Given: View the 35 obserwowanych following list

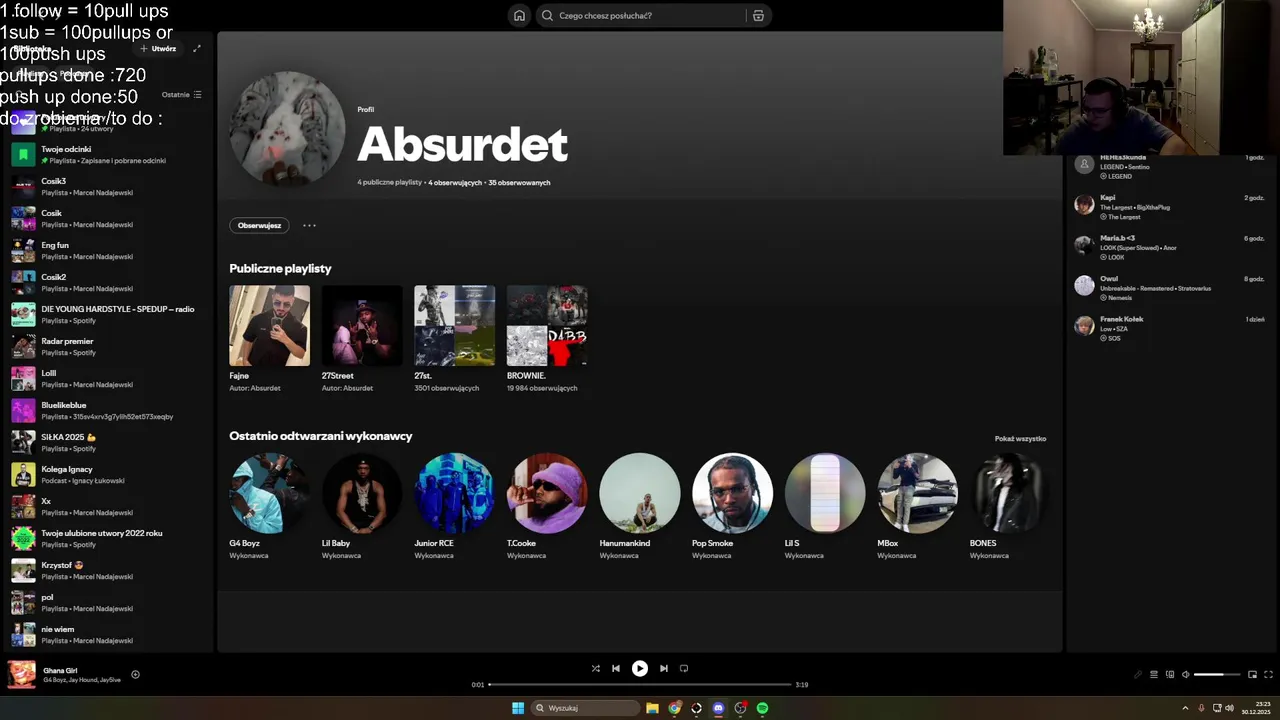Looking at the screenshot, I should pos(519,183).
